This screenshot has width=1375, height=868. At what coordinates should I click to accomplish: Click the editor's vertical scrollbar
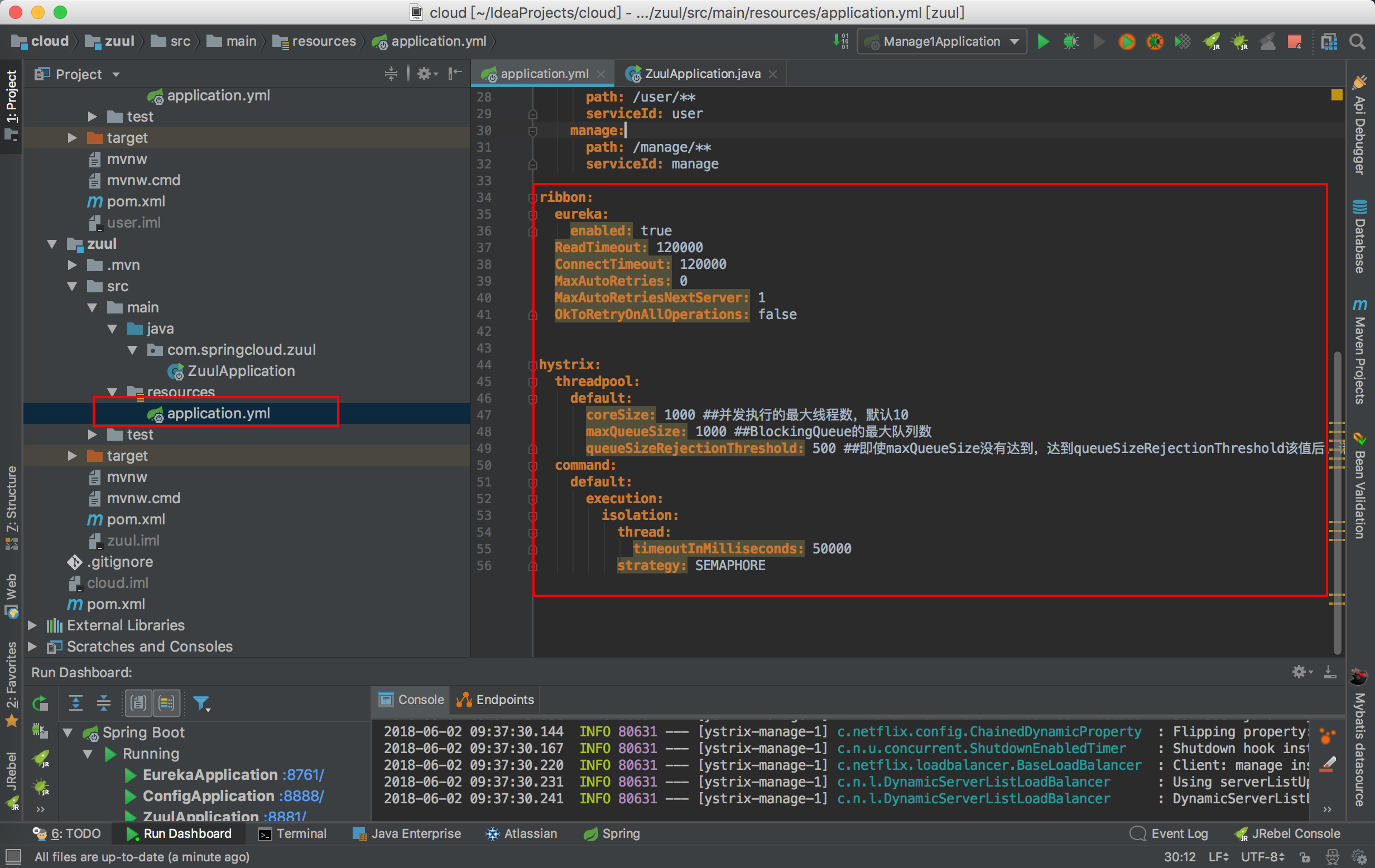pyautogui.click(x=1336, y=502)
